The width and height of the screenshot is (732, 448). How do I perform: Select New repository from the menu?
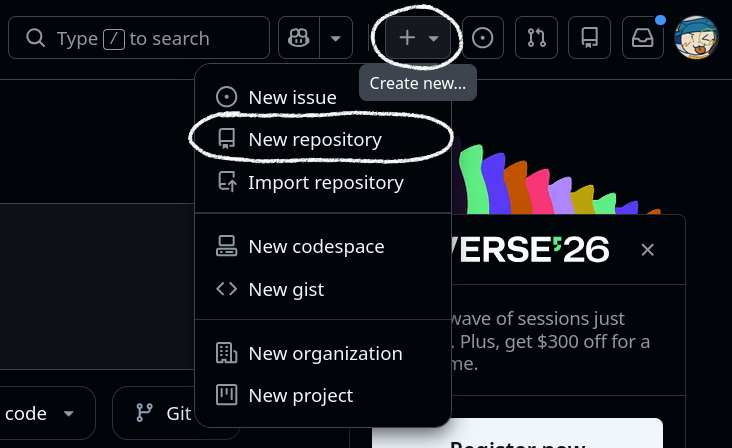coord(323,140)
